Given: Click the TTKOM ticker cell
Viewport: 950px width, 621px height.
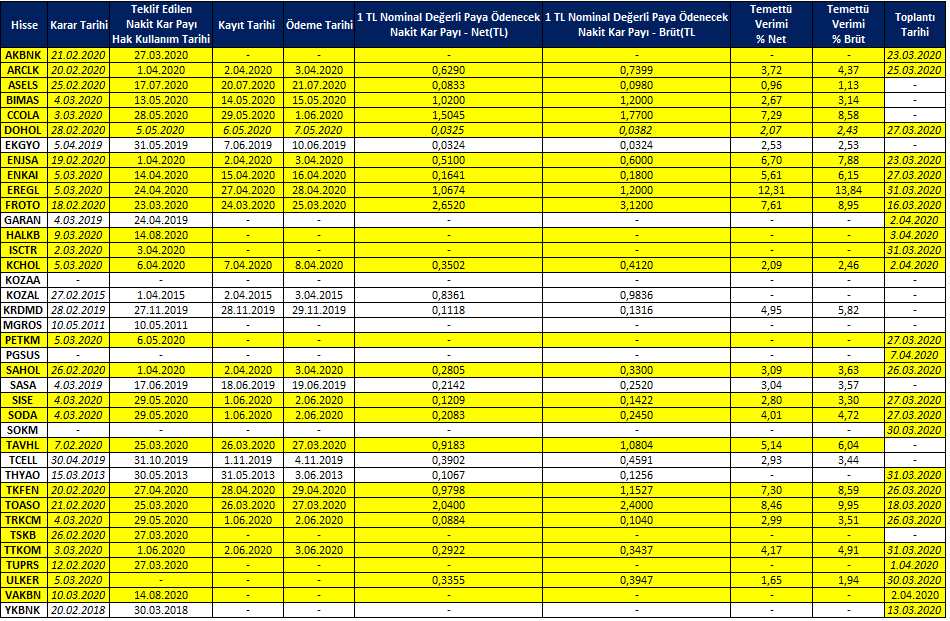Looking at the screenshot, I should pos(24,550).
